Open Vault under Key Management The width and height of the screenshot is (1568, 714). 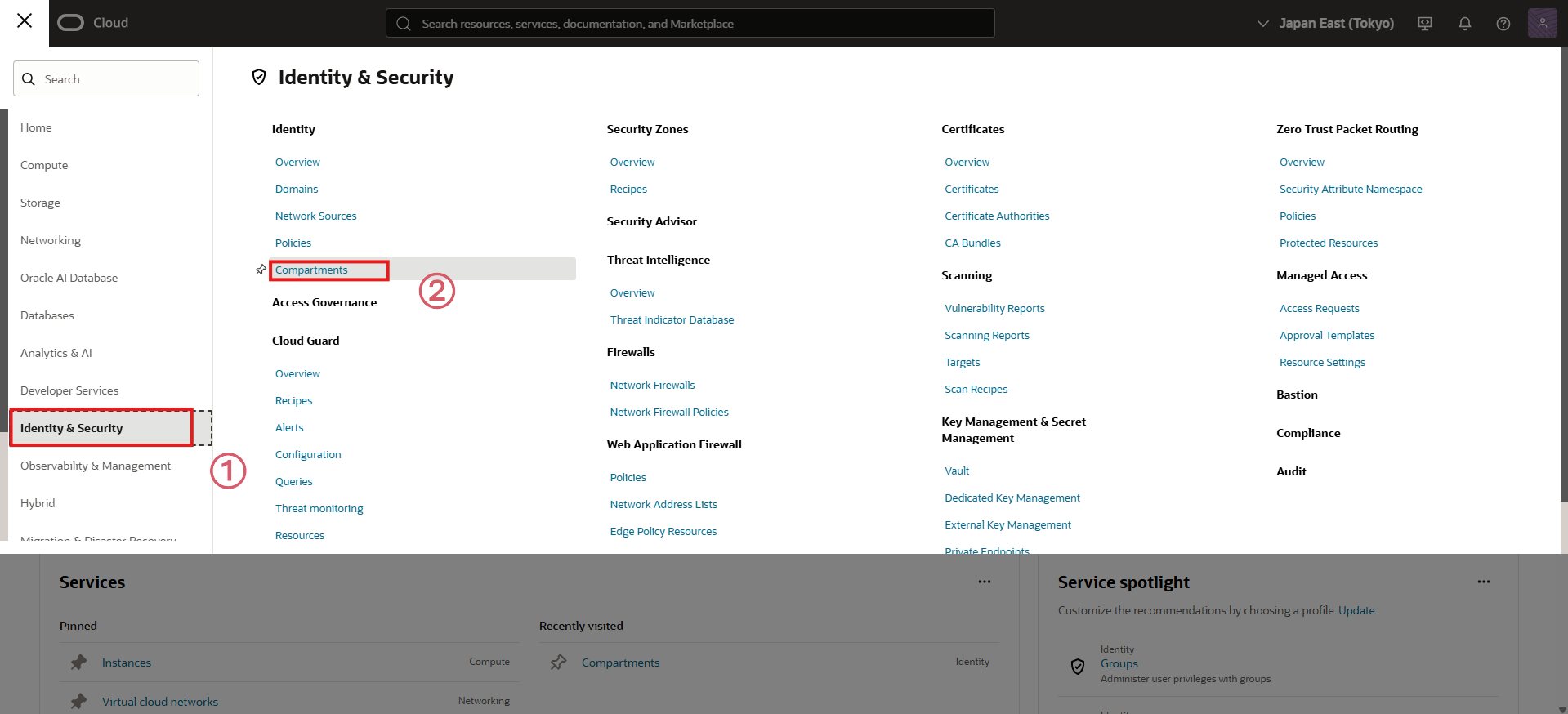(x=957, y=471)
